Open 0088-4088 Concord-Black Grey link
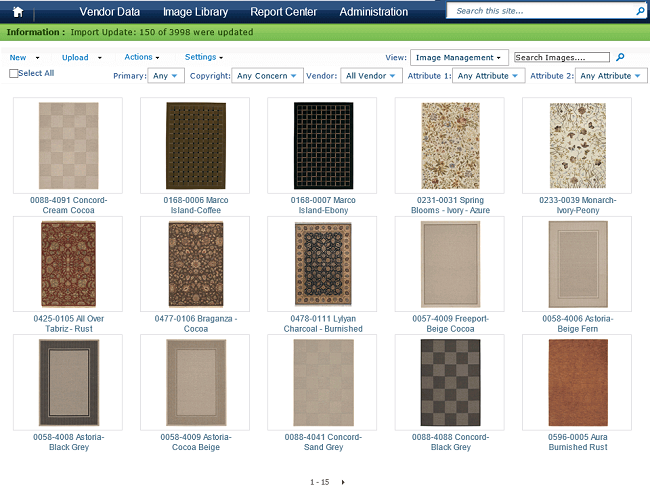 (450, 442)
